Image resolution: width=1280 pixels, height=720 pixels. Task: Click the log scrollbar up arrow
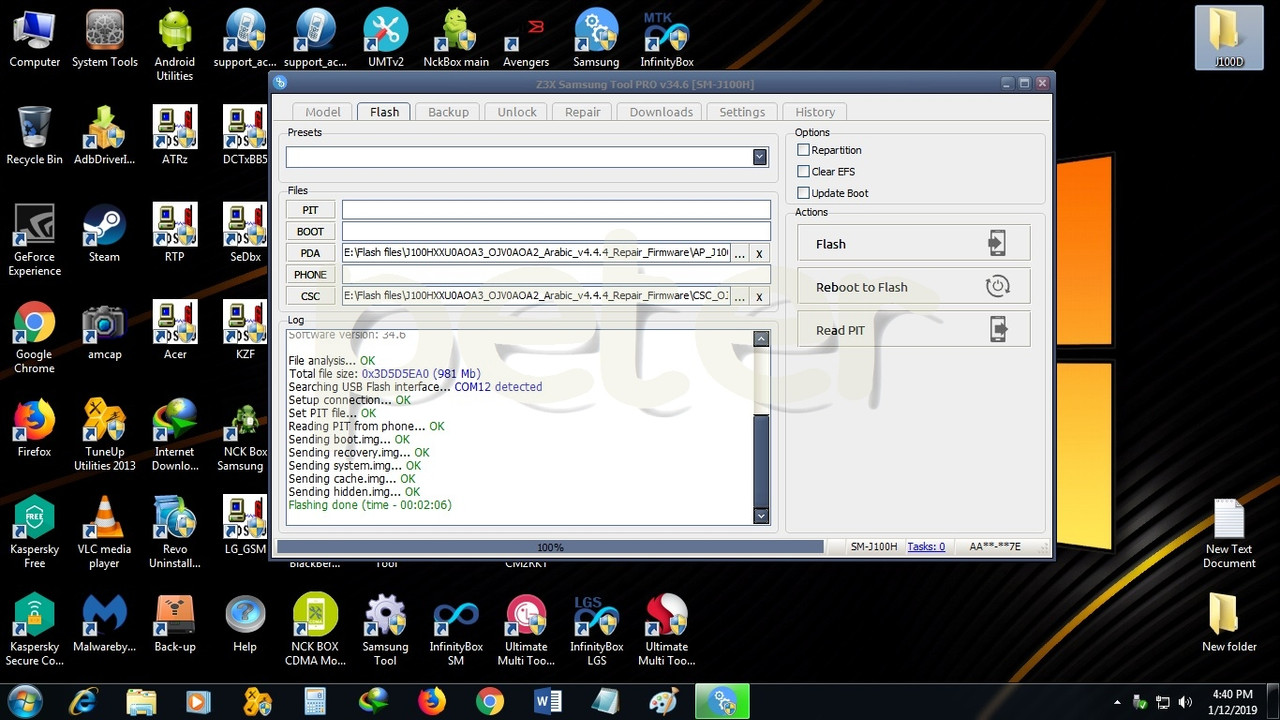click(x=761, y=339)
